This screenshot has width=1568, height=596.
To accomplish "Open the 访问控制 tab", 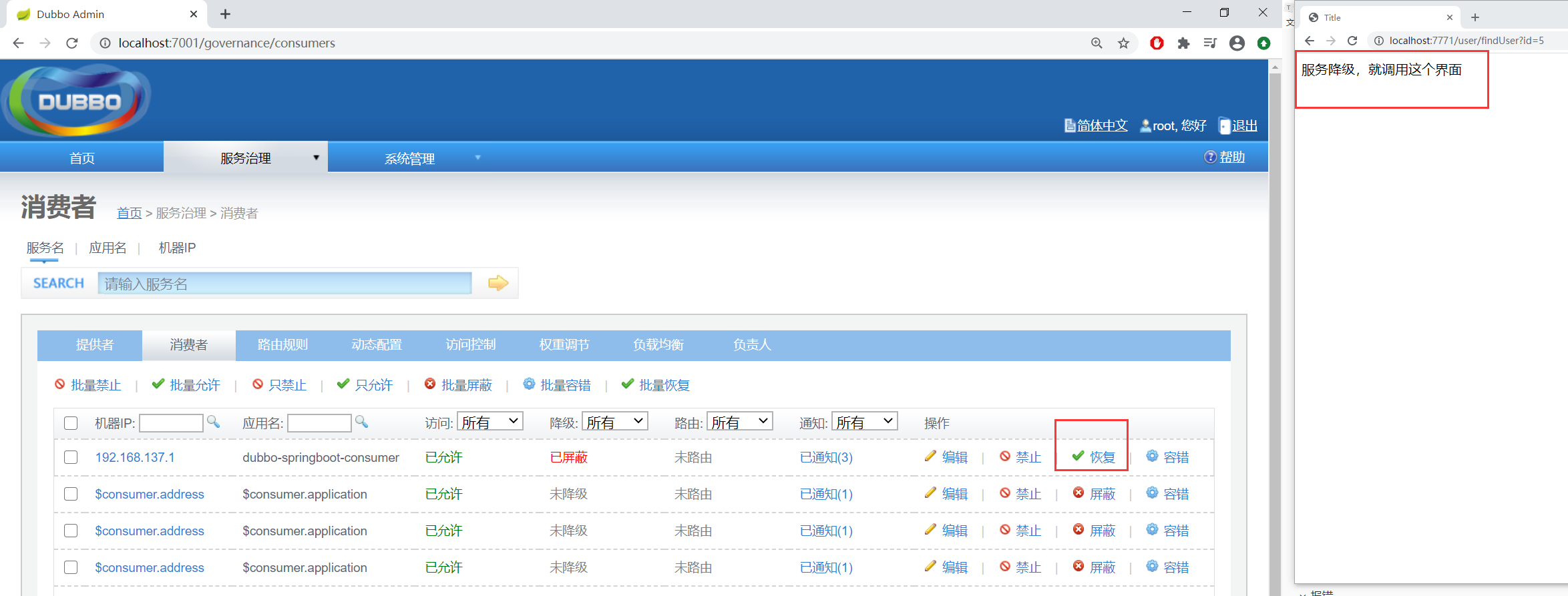I will 471,345.
